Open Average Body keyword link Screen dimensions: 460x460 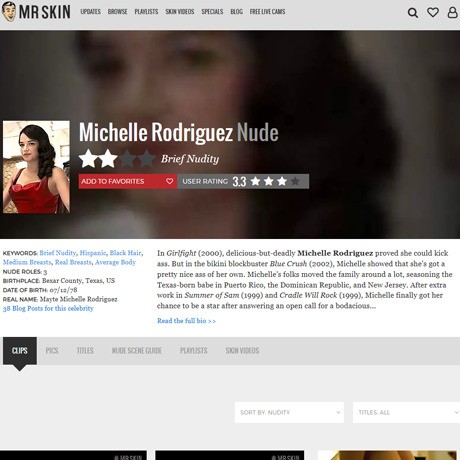tap(115, 262)
